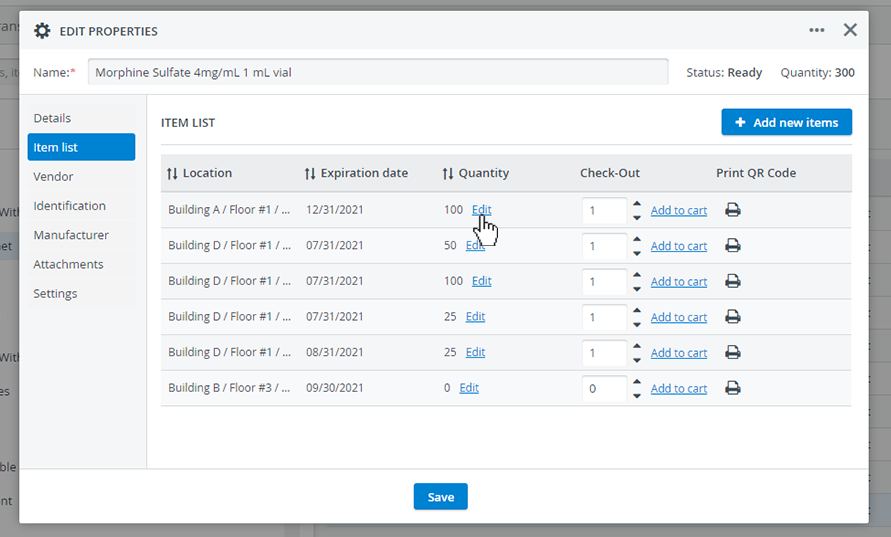Decrease check-out amount for Building B row
The width and height of the screenshot is (891, 537).
pos(637,396)
